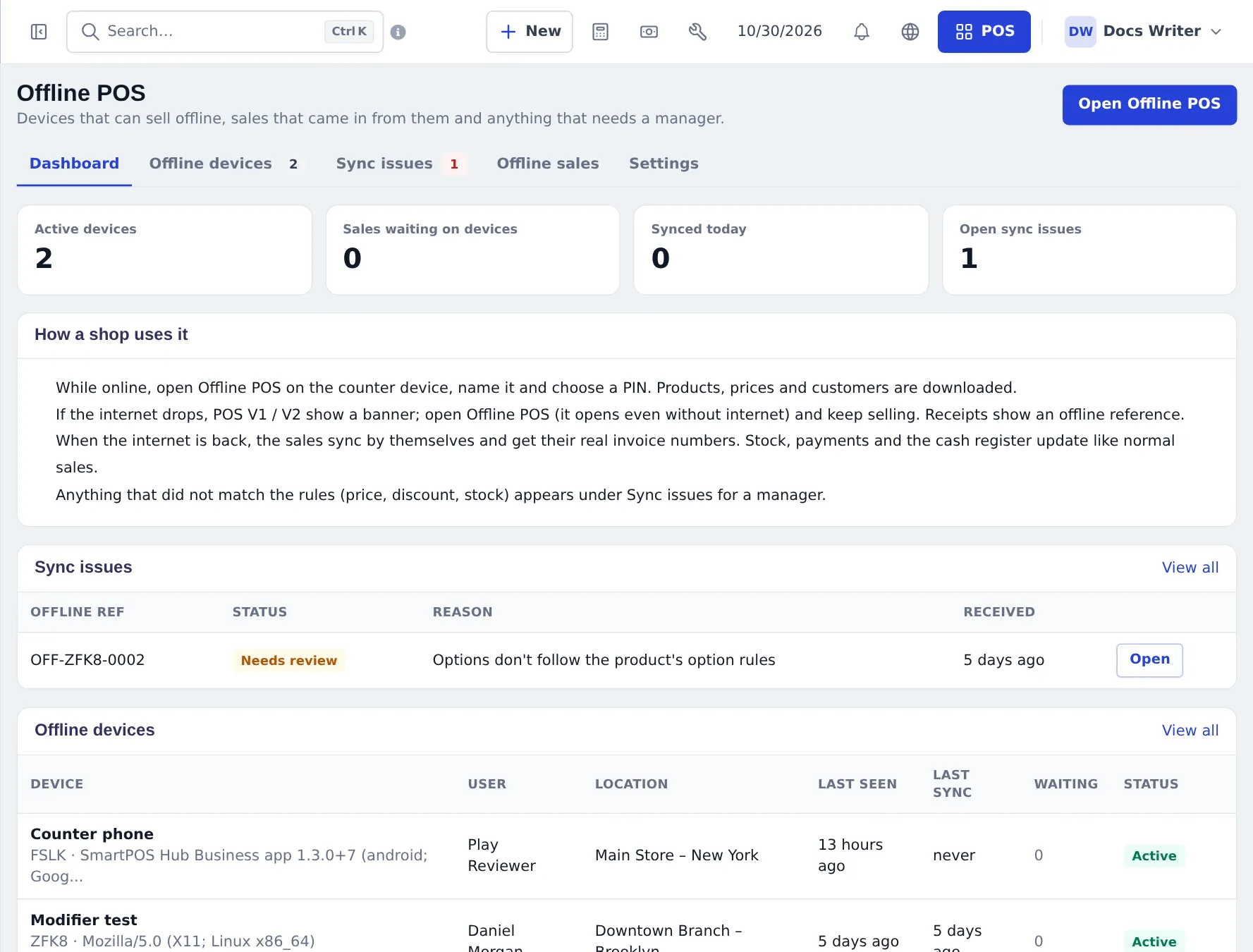Switch to the Settings tab
Screen dimensions: 1253x952
(664, 164)
